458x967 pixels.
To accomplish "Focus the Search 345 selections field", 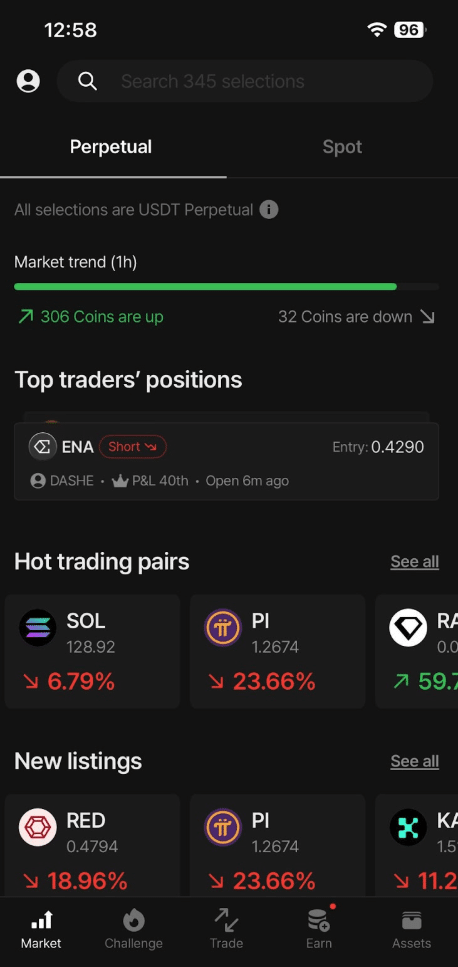I will (x=245, y=81).
